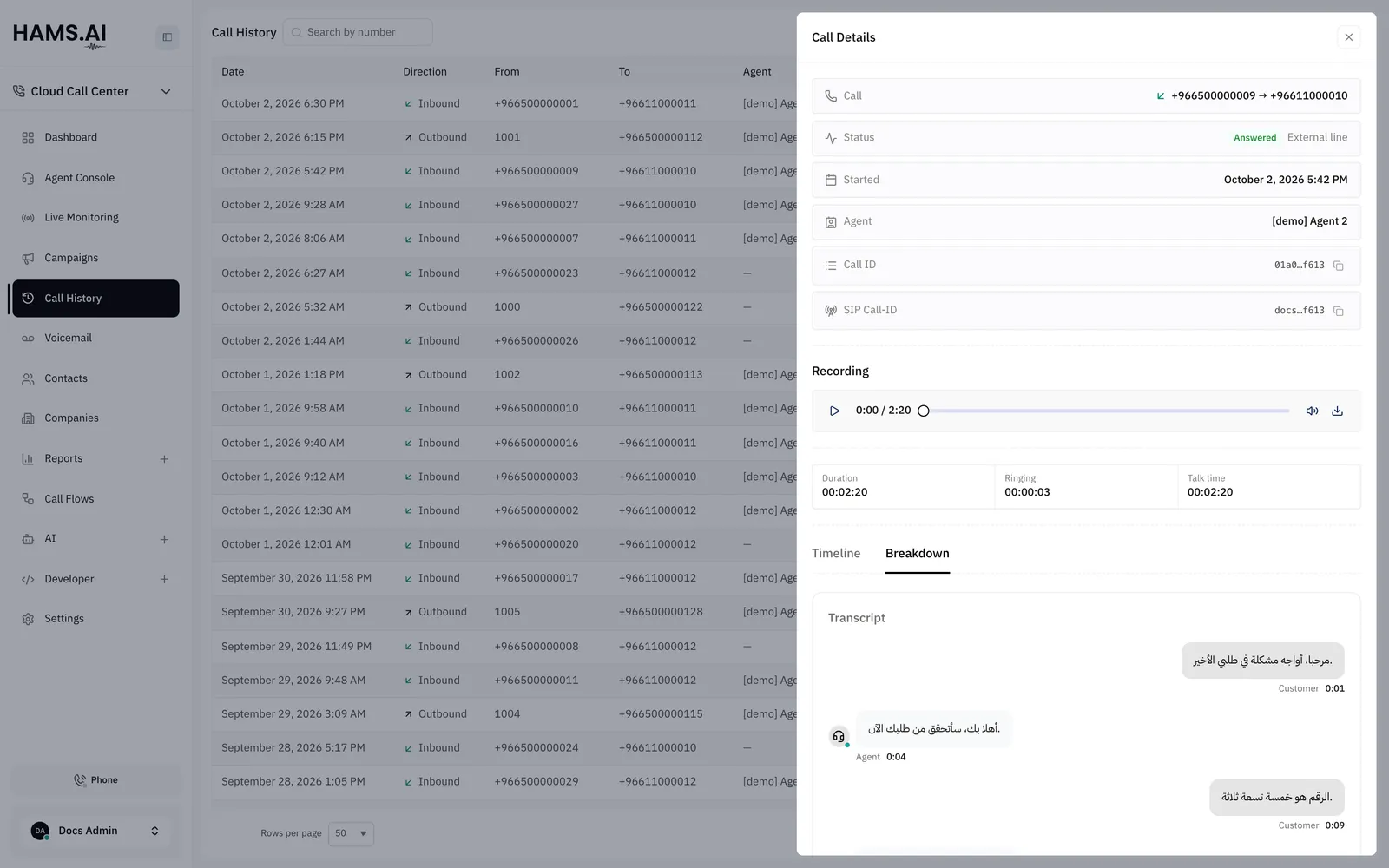Click the [demo] Agent 2 value
Image resolution: width=1389 pixels, height=868 pixels.
(x=1309, y=221)
